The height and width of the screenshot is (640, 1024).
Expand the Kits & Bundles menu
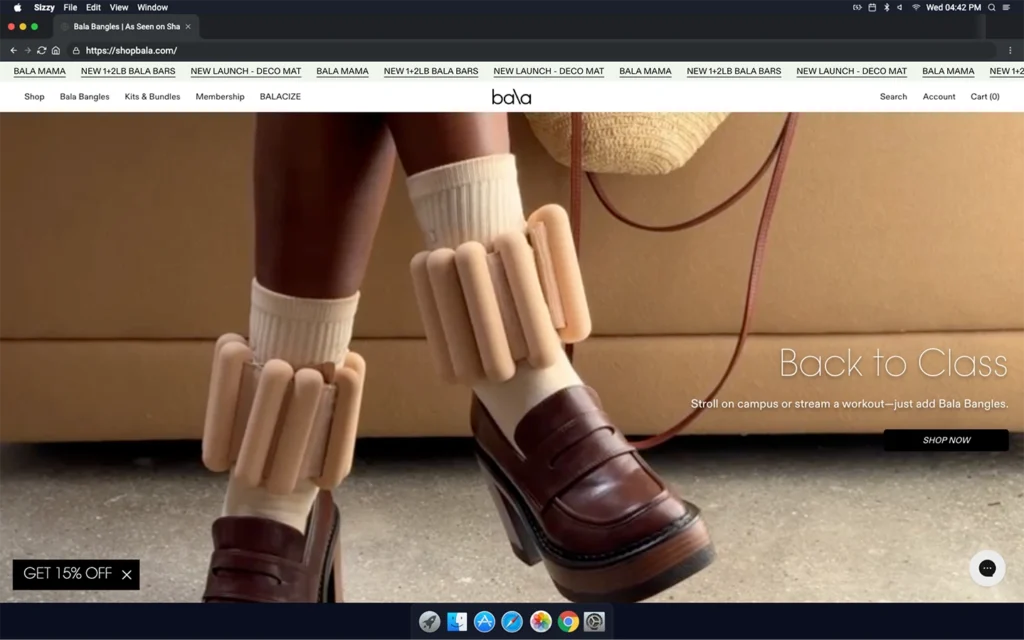pyautogui.click(x=152, y=97)
